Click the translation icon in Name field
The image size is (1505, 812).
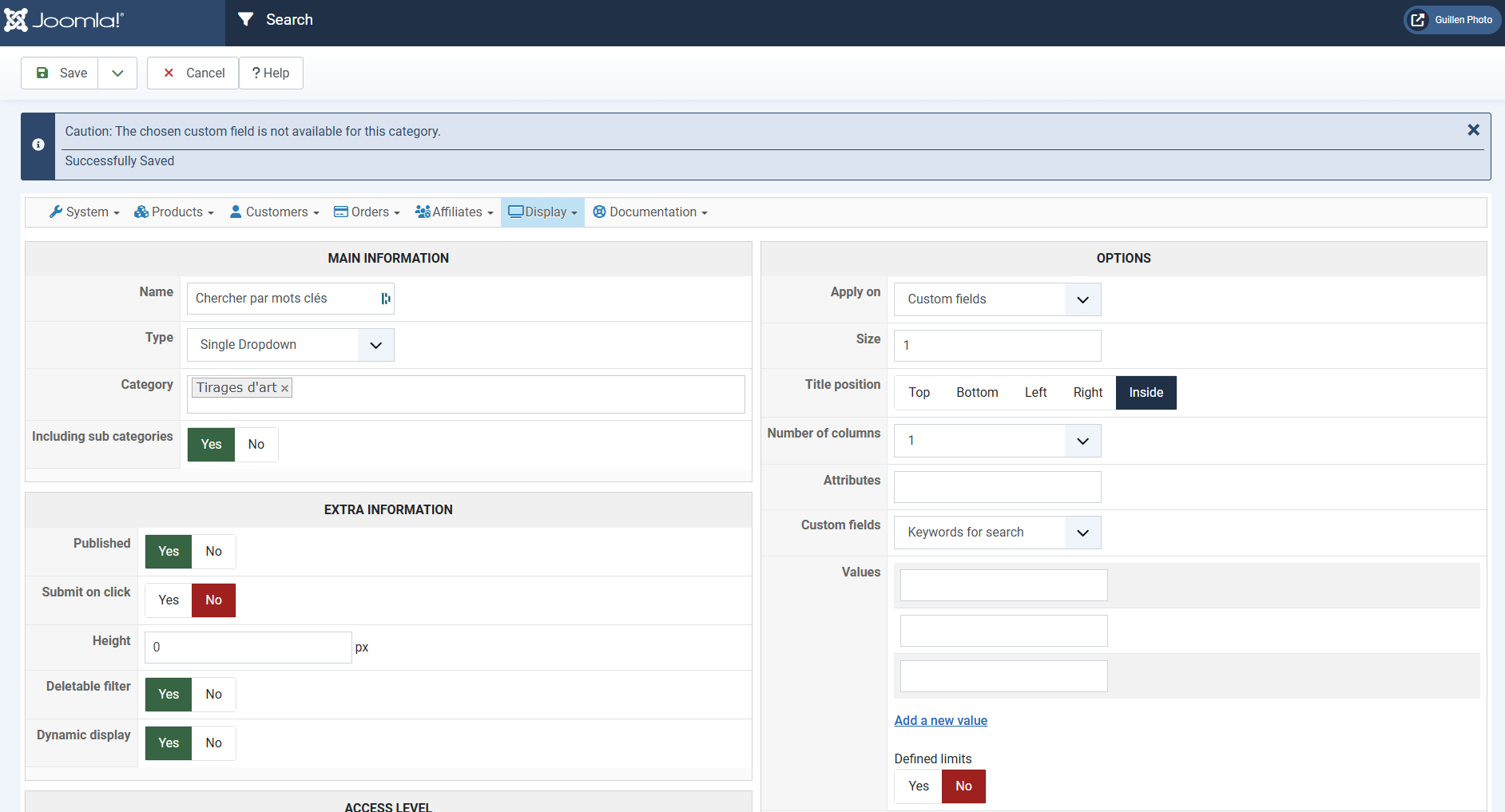tap(386, 299)
